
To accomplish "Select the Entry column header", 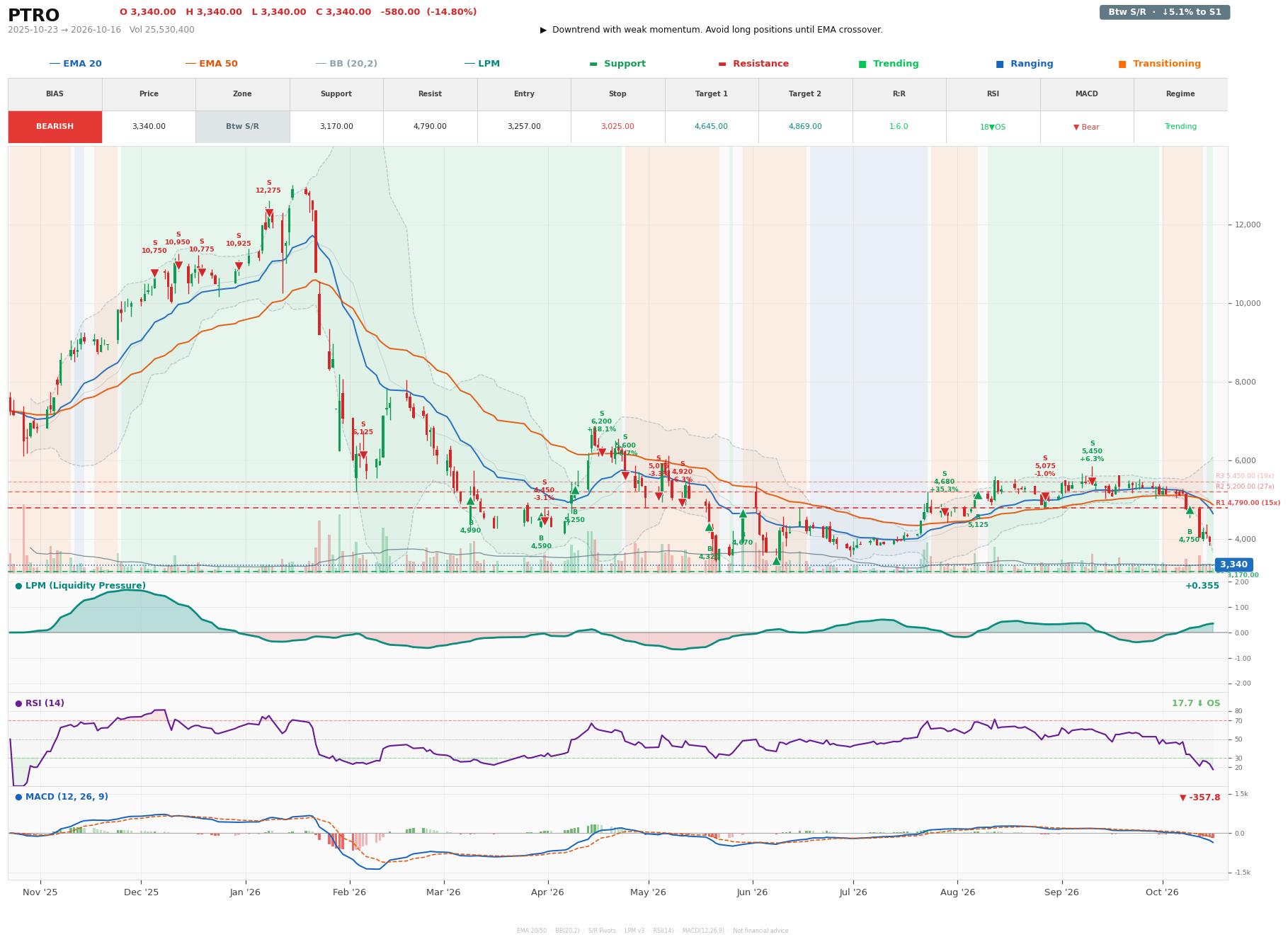I will coord(524,94).
